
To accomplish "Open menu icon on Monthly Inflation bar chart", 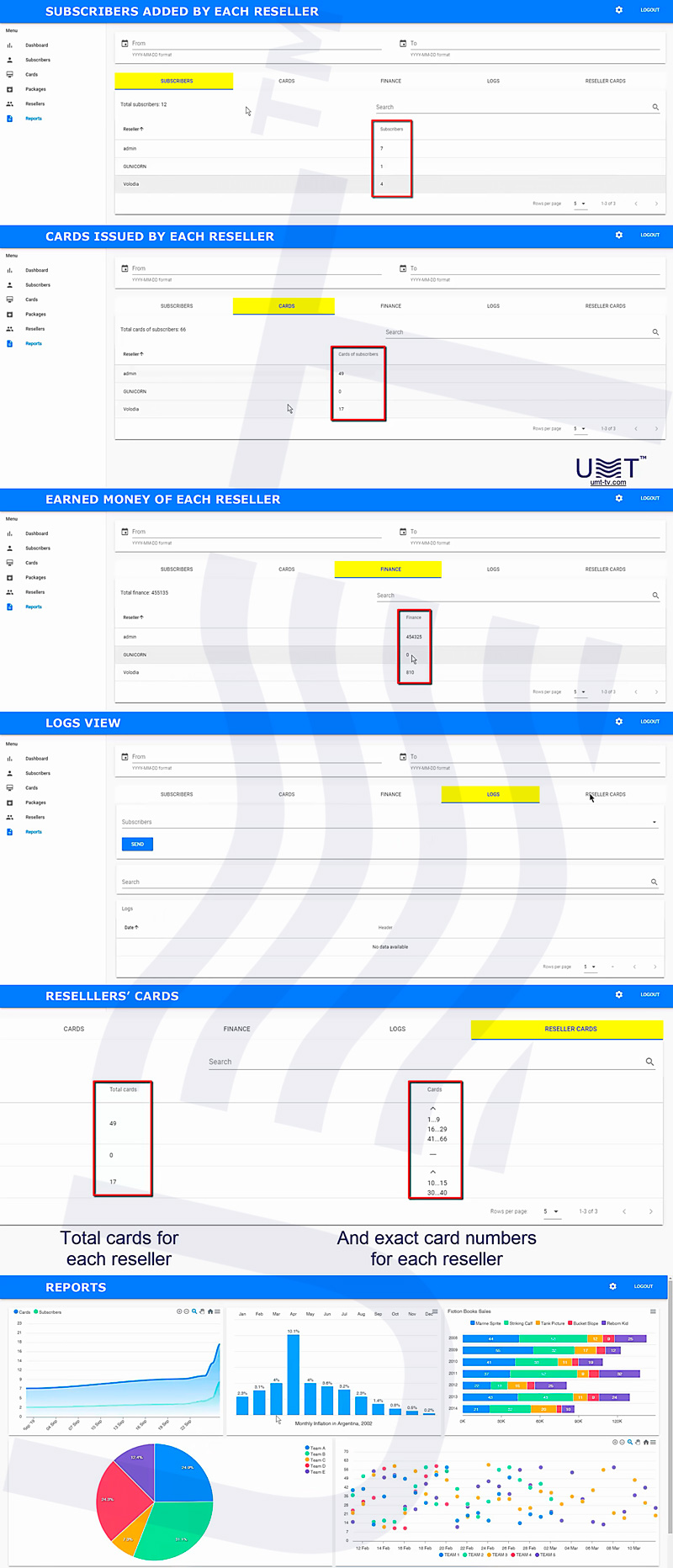I will 435,1311.
